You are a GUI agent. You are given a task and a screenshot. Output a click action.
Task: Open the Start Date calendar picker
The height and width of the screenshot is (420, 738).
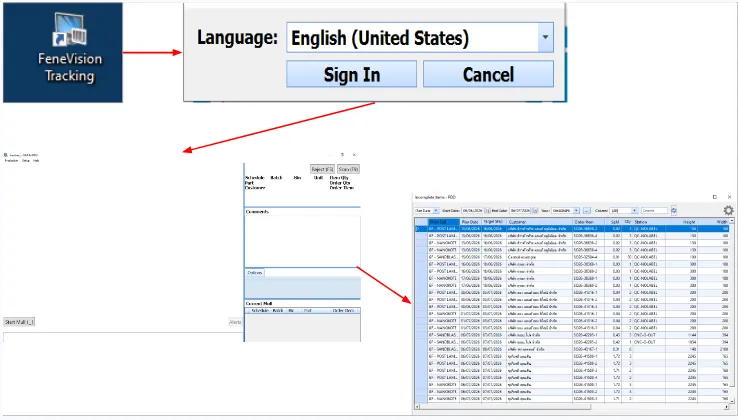(x=487, y=210)
